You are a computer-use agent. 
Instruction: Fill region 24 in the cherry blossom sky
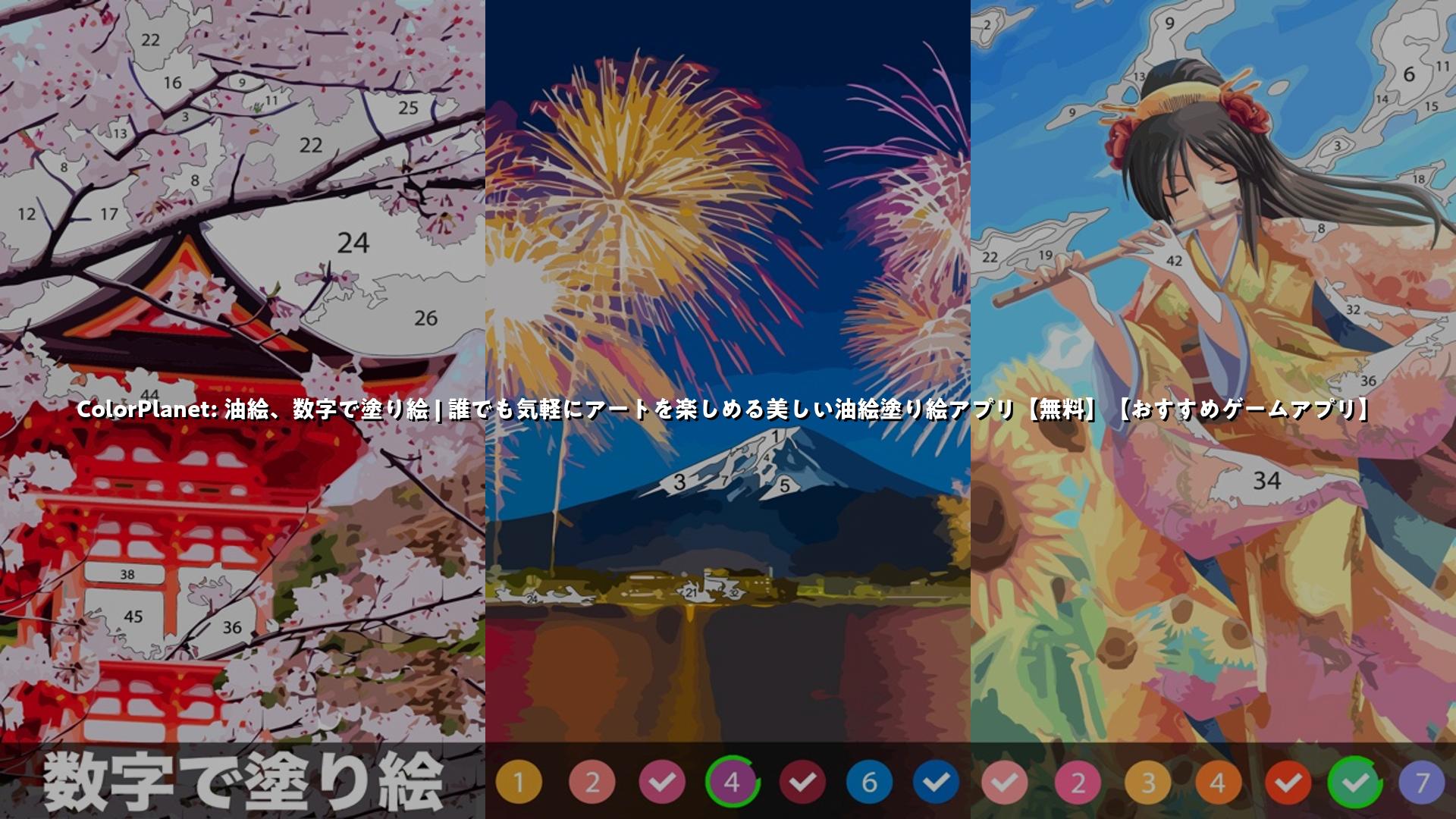353,243
